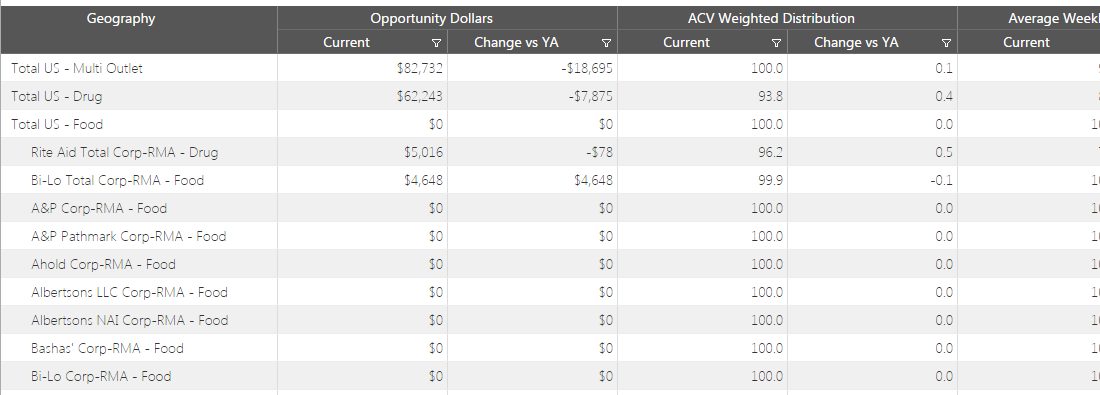Select Bi-Lo Total Corp-RMA - Food row
Image resolution: width=1100 pixels, height=395 pixels.
pos(550,180)
